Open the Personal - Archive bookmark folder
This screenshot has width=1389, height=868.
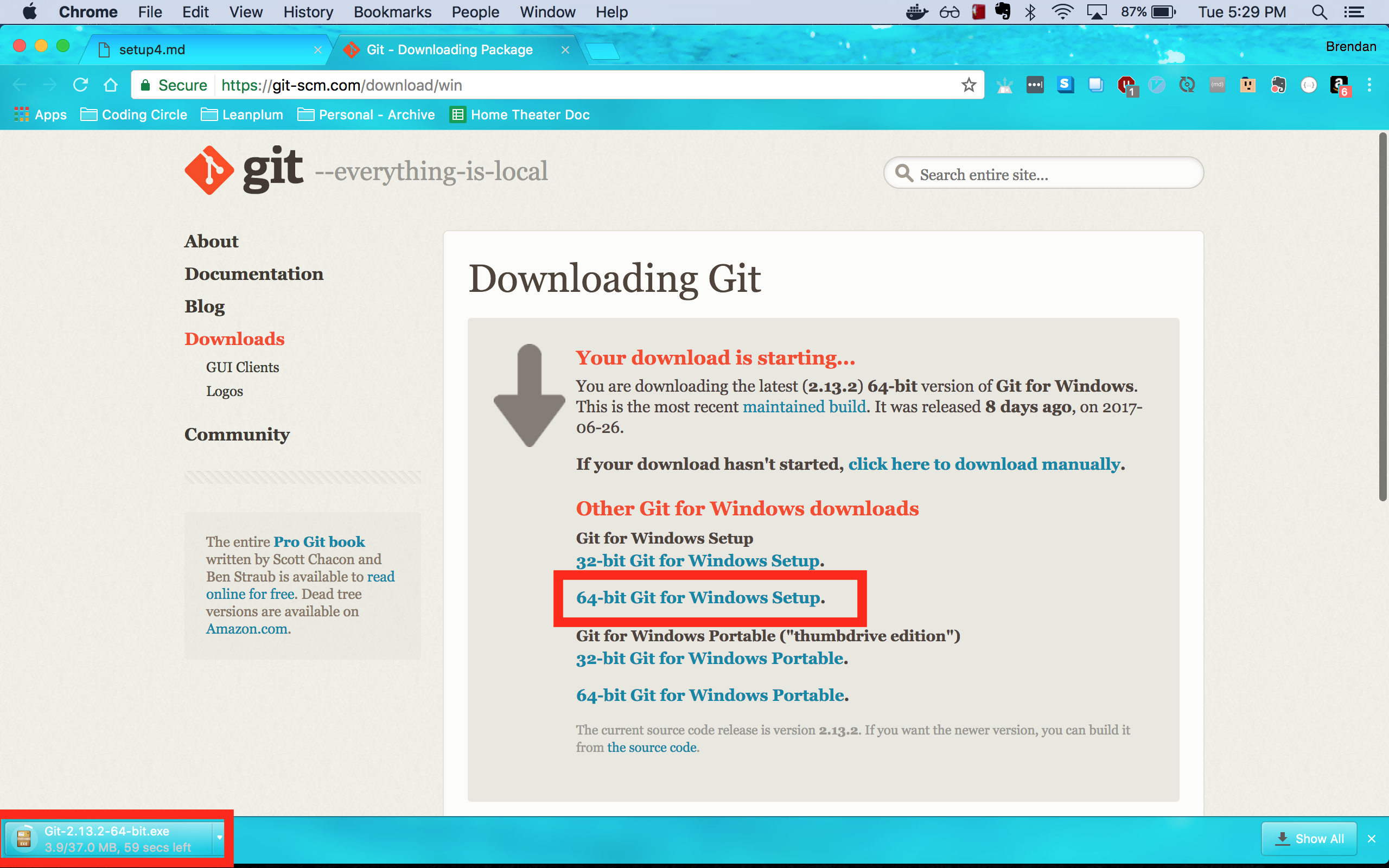(366, 115)
